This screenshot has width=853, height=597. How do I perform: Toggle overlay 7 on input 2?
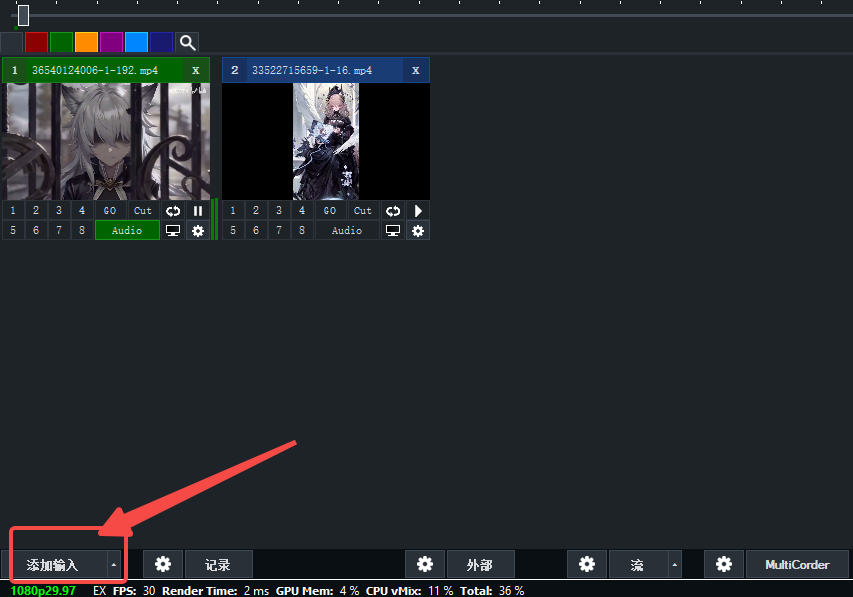279,231
